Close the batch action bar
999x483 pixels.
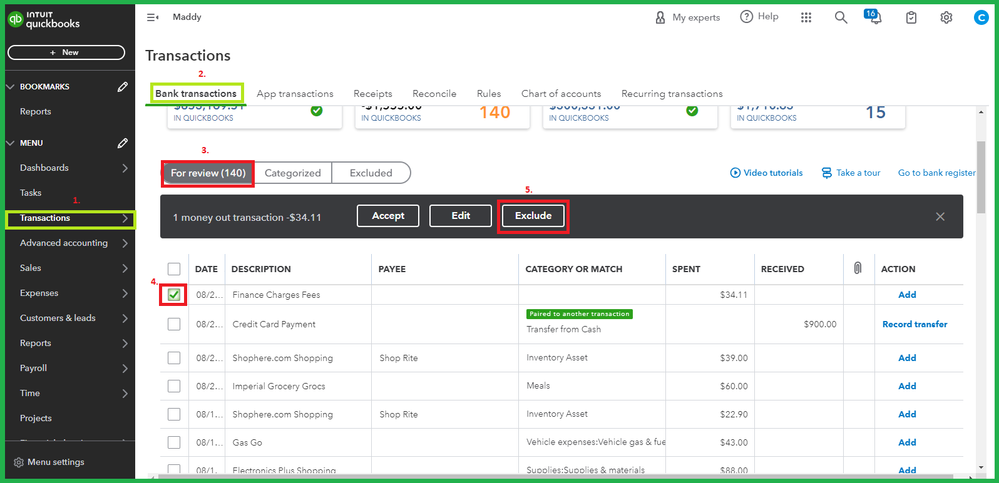coord(940,217)
